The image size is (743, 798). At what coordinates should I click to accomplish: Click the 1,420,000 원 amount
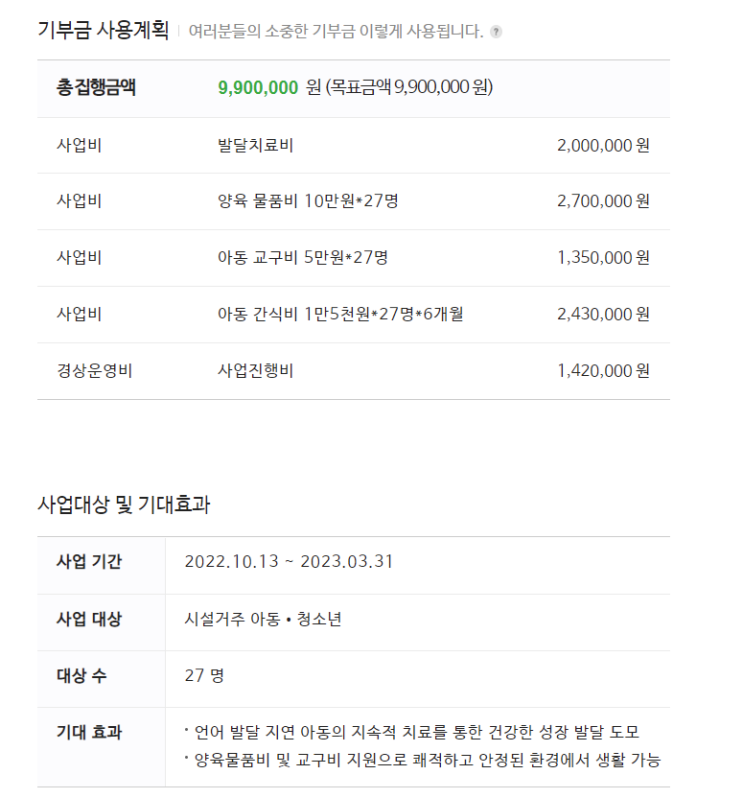604,370
